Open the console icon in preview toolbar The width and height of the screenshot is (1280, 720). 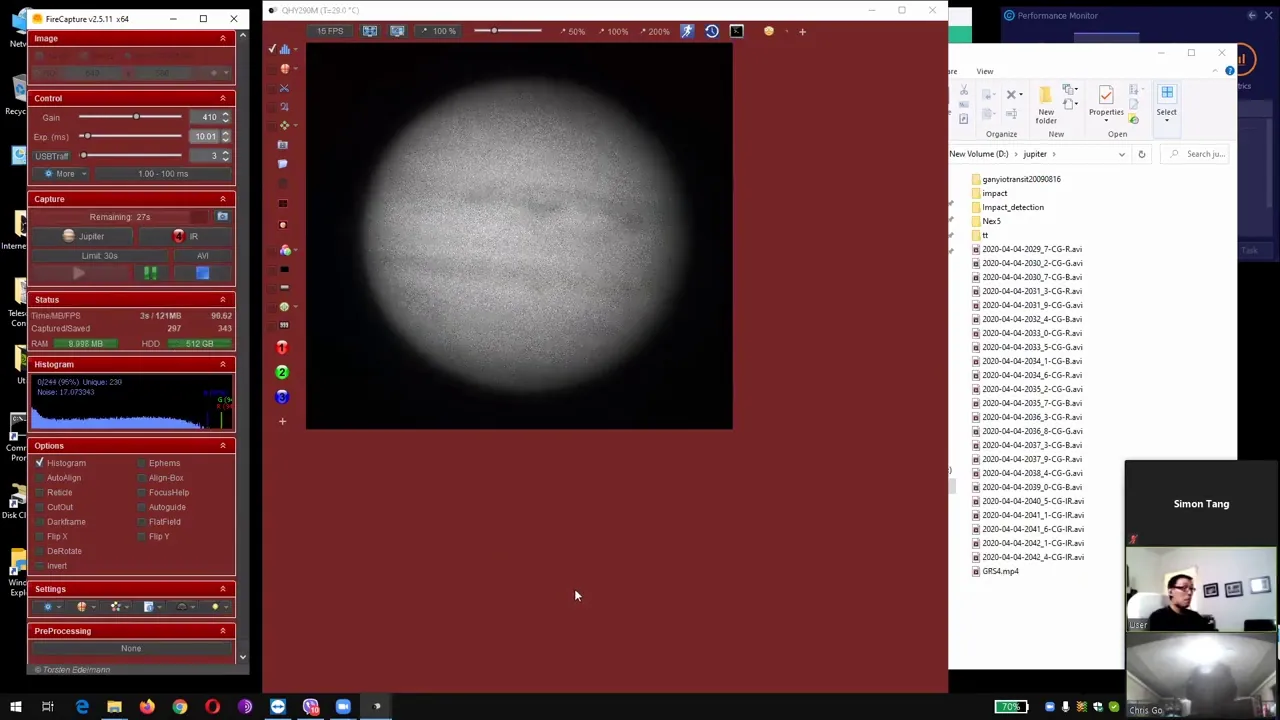pos(737,31)
